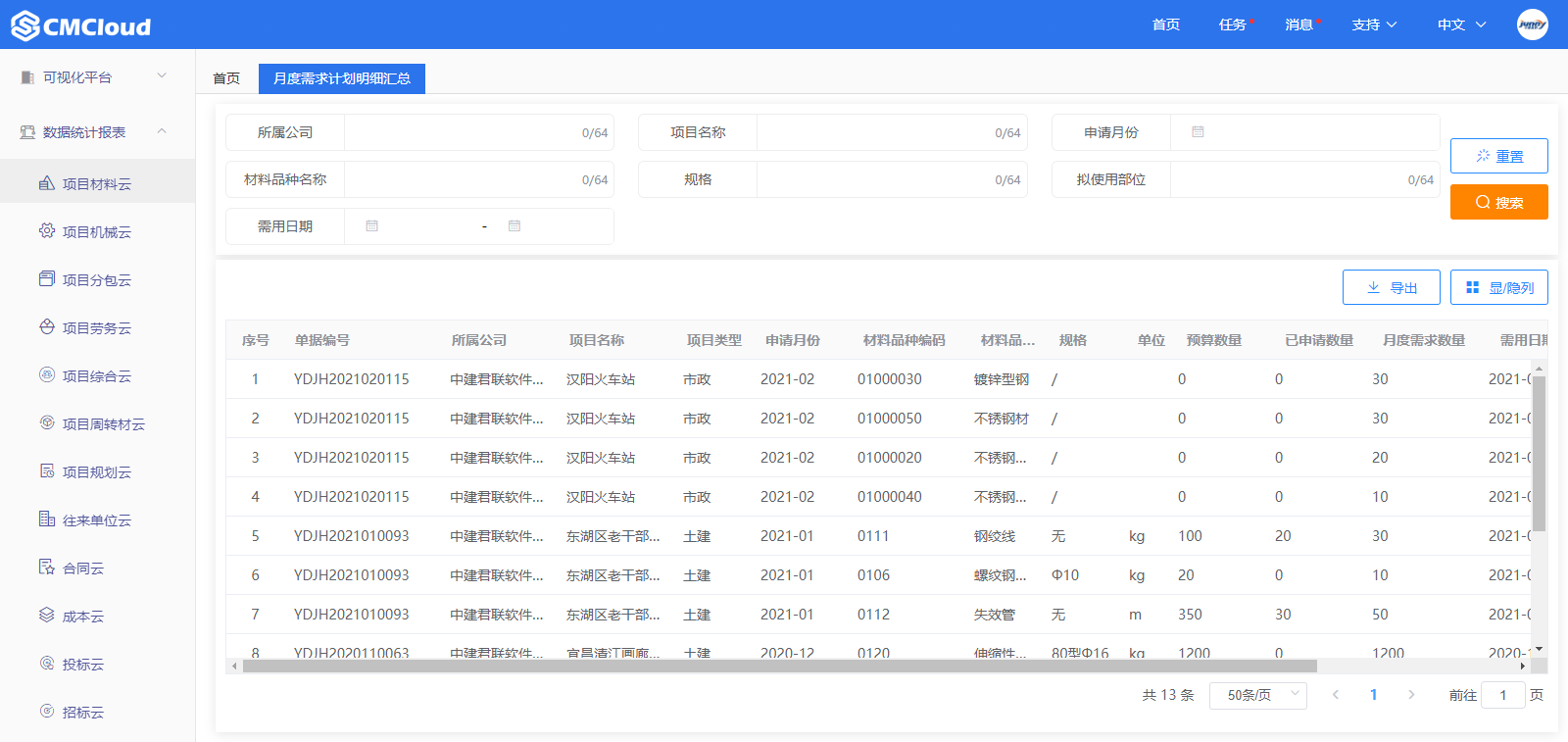Click vertical table scrollbar
This screenshot has width=1568, height=742.
click(x=1539, y=454)
